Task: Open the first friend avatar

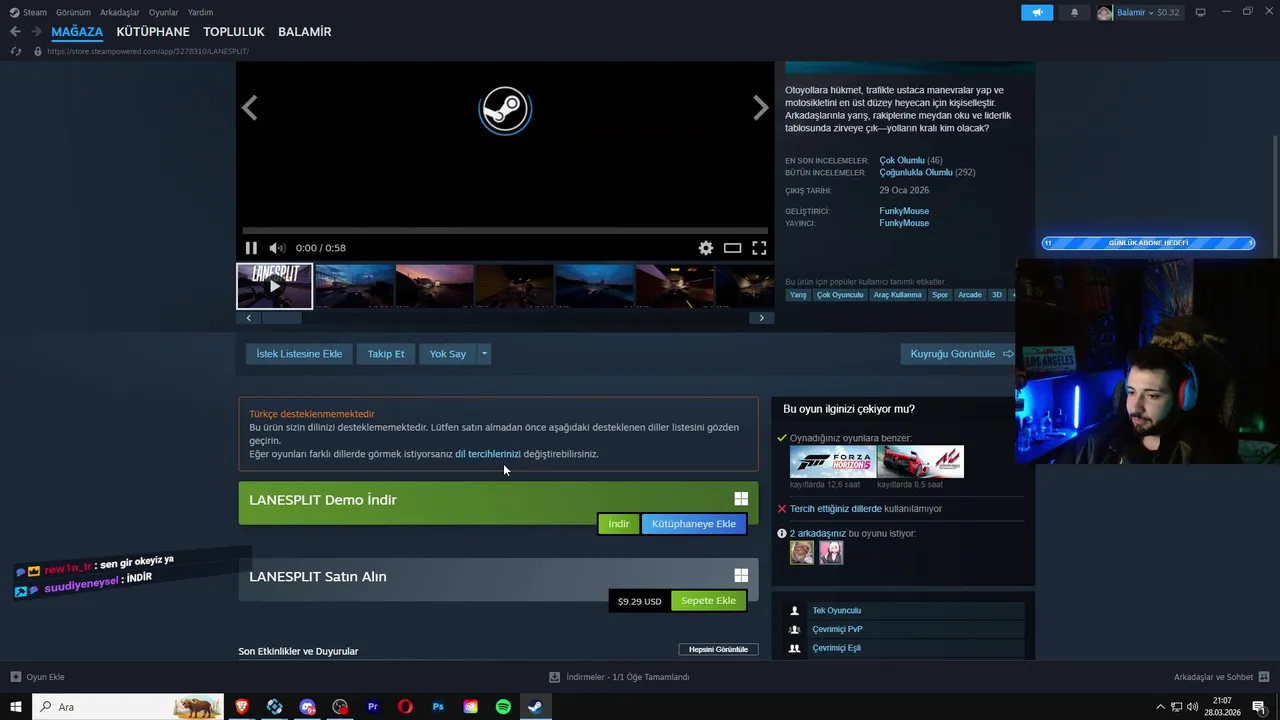Action: pos(802,553)
